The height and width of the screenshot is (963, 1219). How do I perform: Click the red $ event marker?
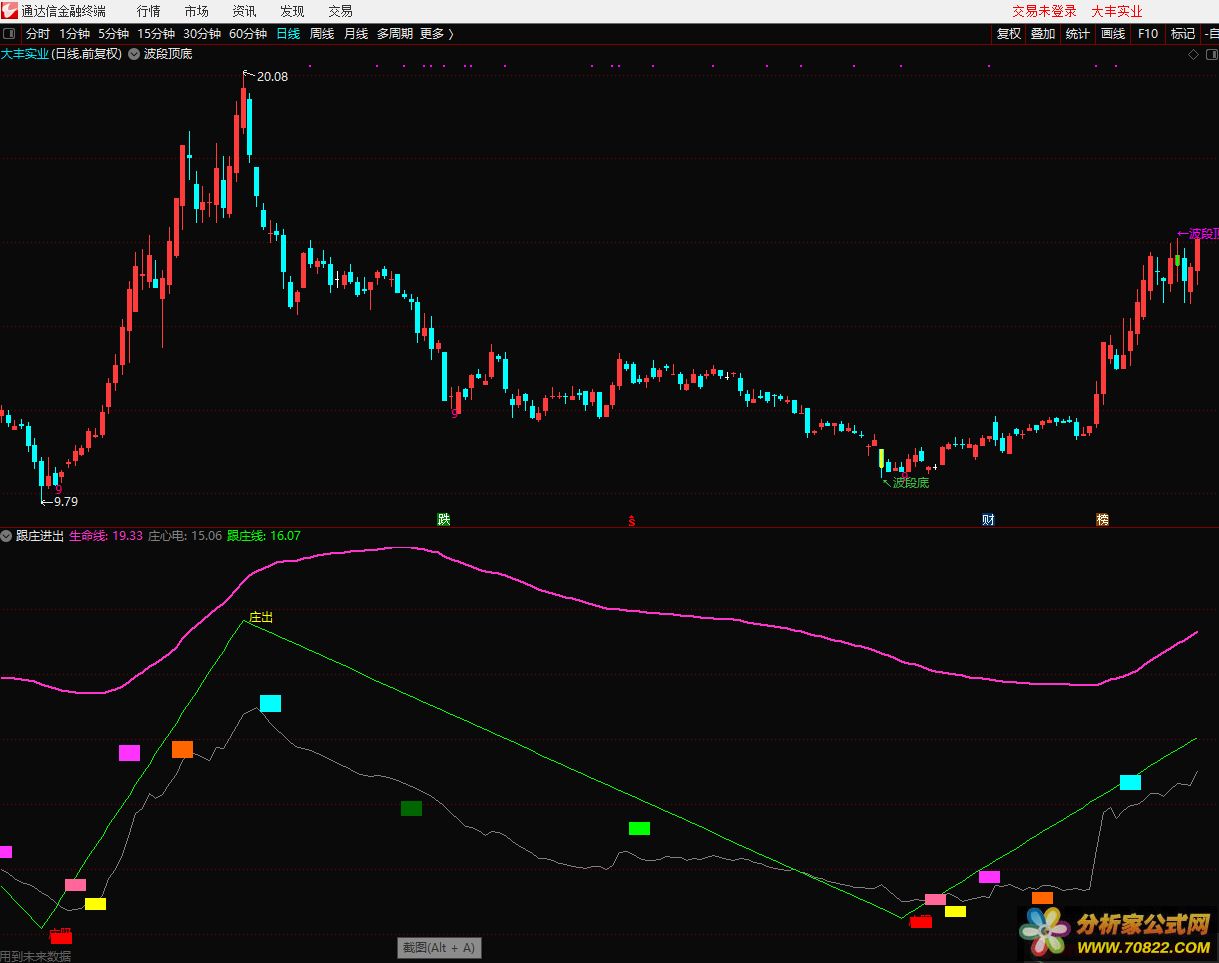coord(631,521)
